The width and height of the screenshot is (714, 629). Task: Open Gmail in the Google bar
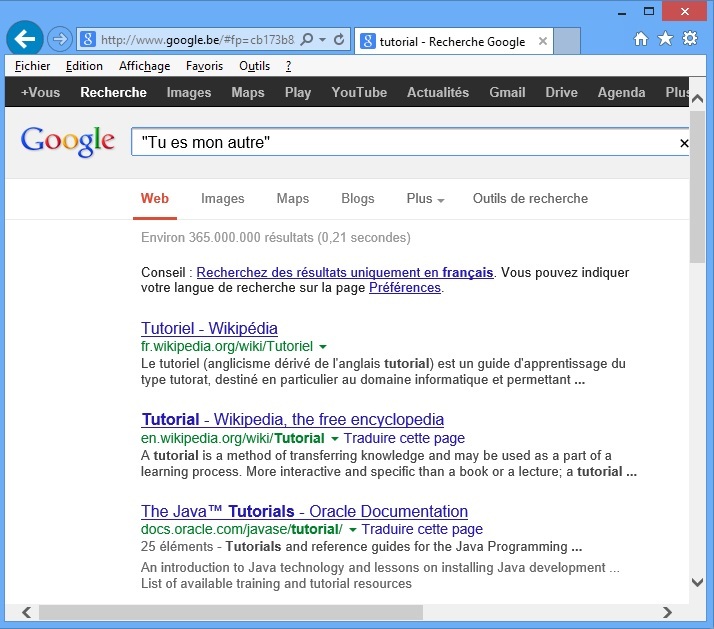(507, 92)
